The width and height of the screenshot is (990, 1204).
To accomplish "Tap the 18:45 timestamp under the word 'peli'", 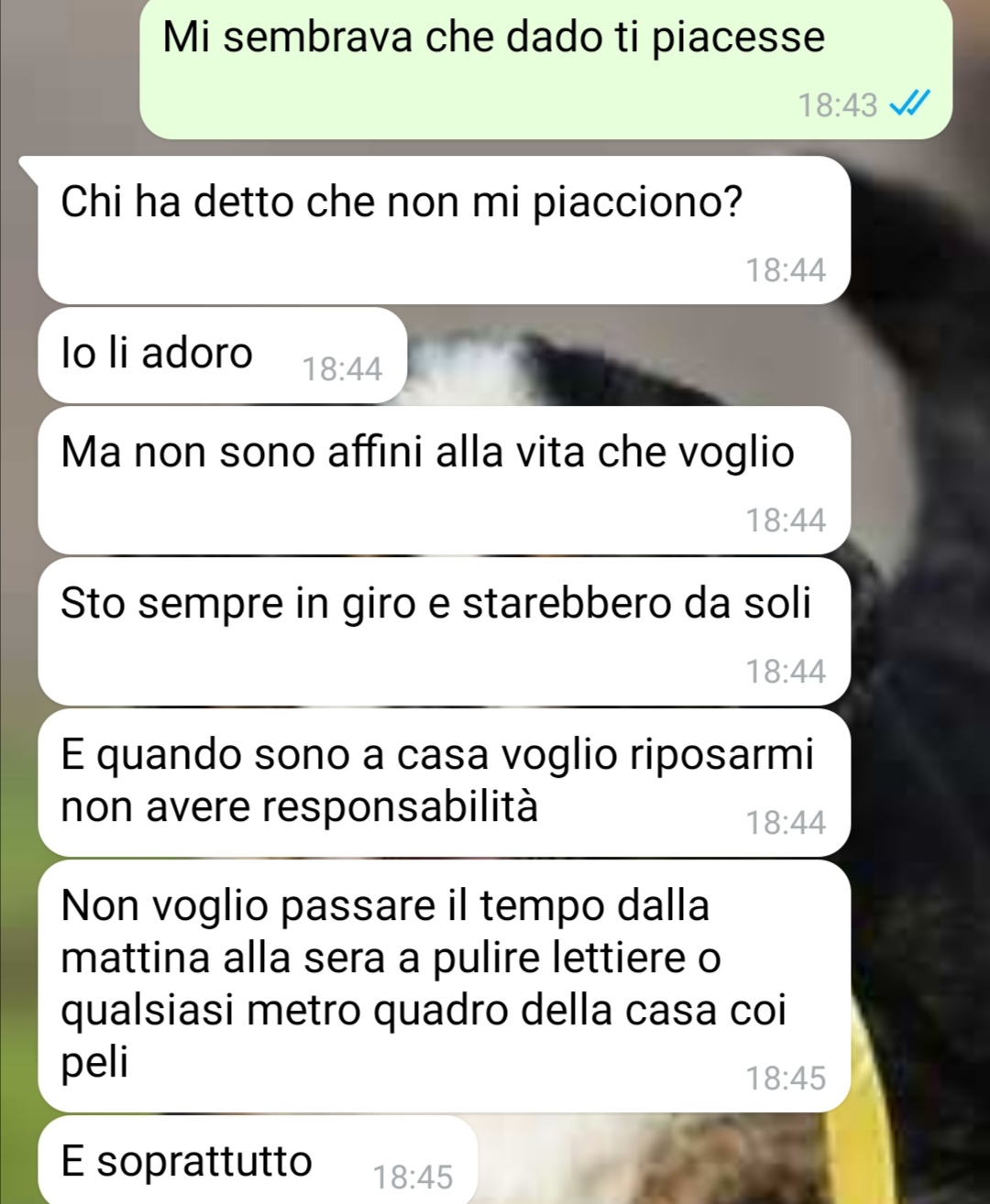I will click(786, 1078).
